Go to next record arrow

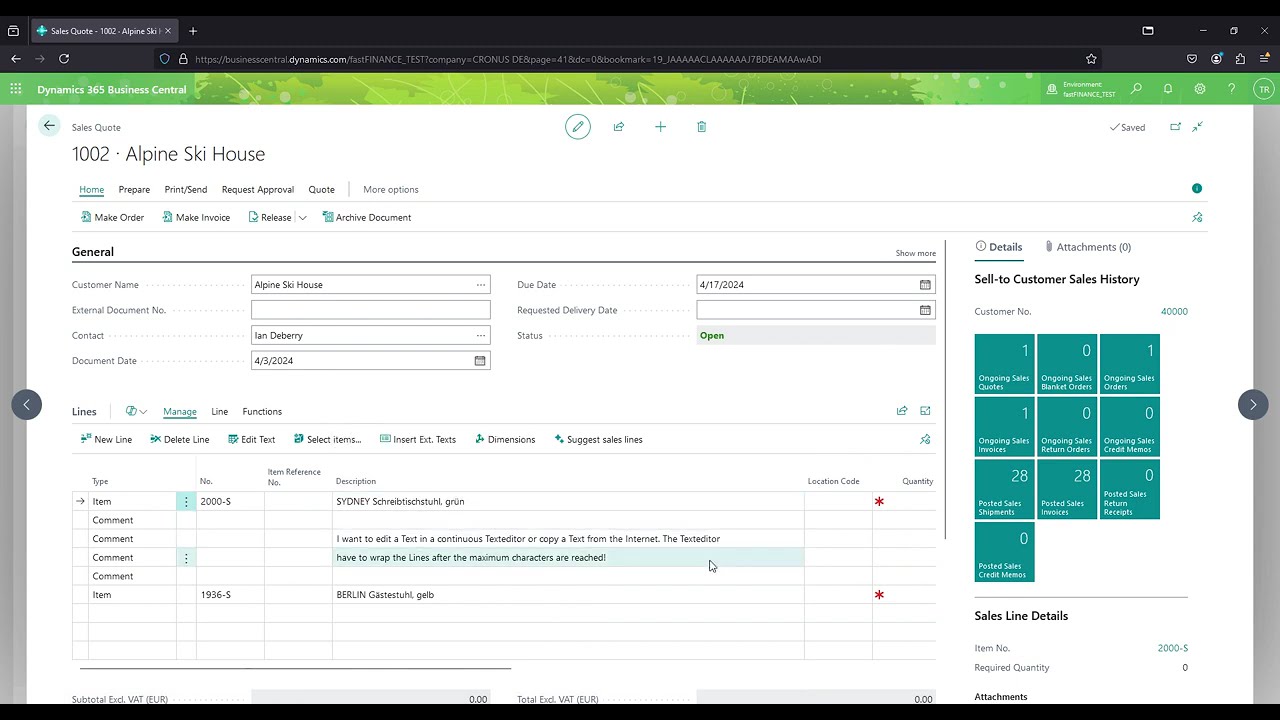(x=1253, y=404)
